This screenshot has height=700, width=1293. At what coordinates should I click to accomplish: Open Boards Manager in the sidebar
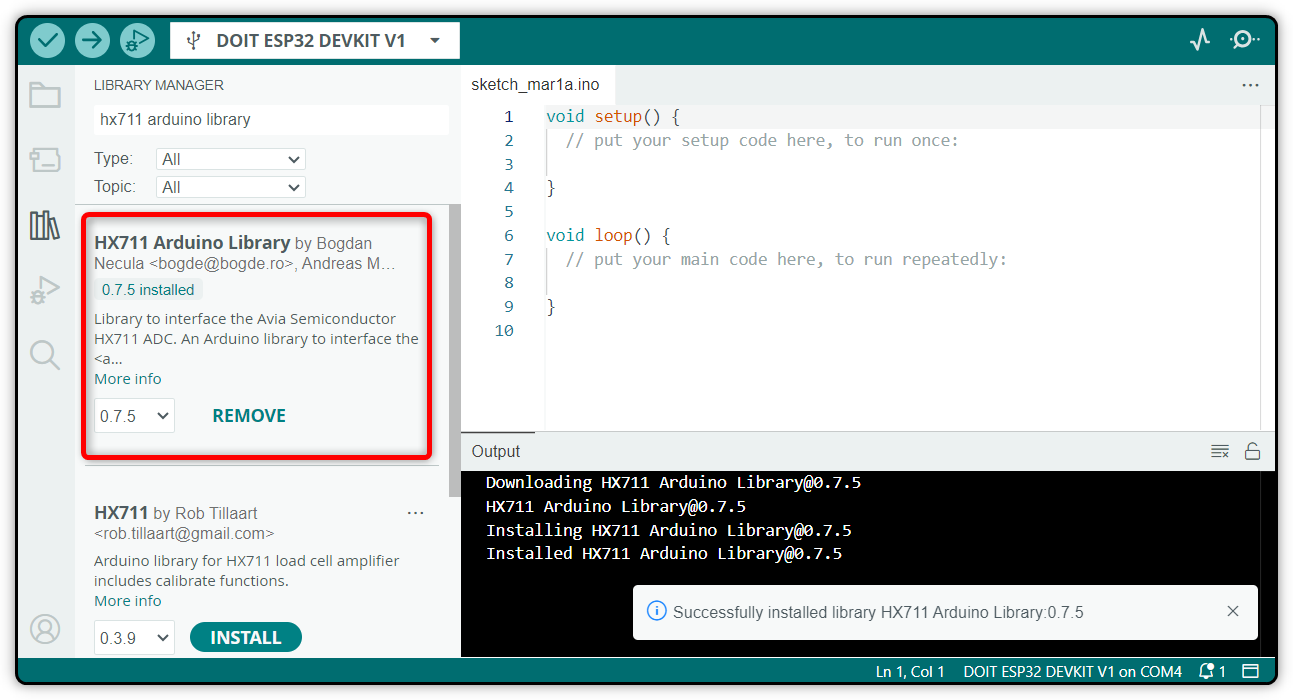45,159
